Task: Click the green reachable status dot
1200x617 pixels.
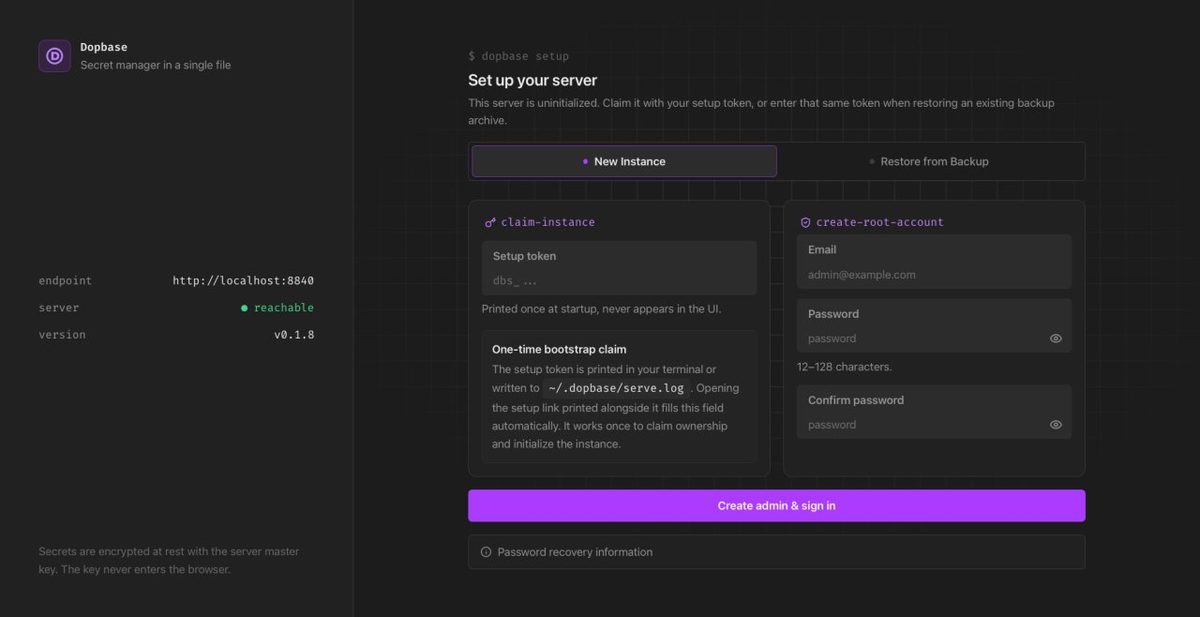Action: 244,308
